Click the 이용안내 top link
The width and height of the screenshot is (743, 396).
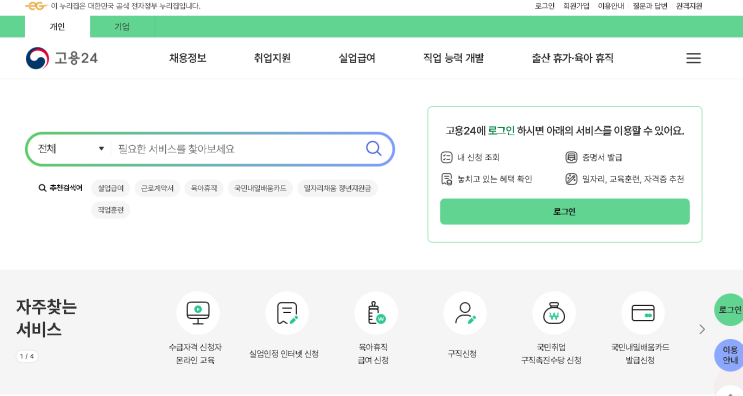(611, 6)
